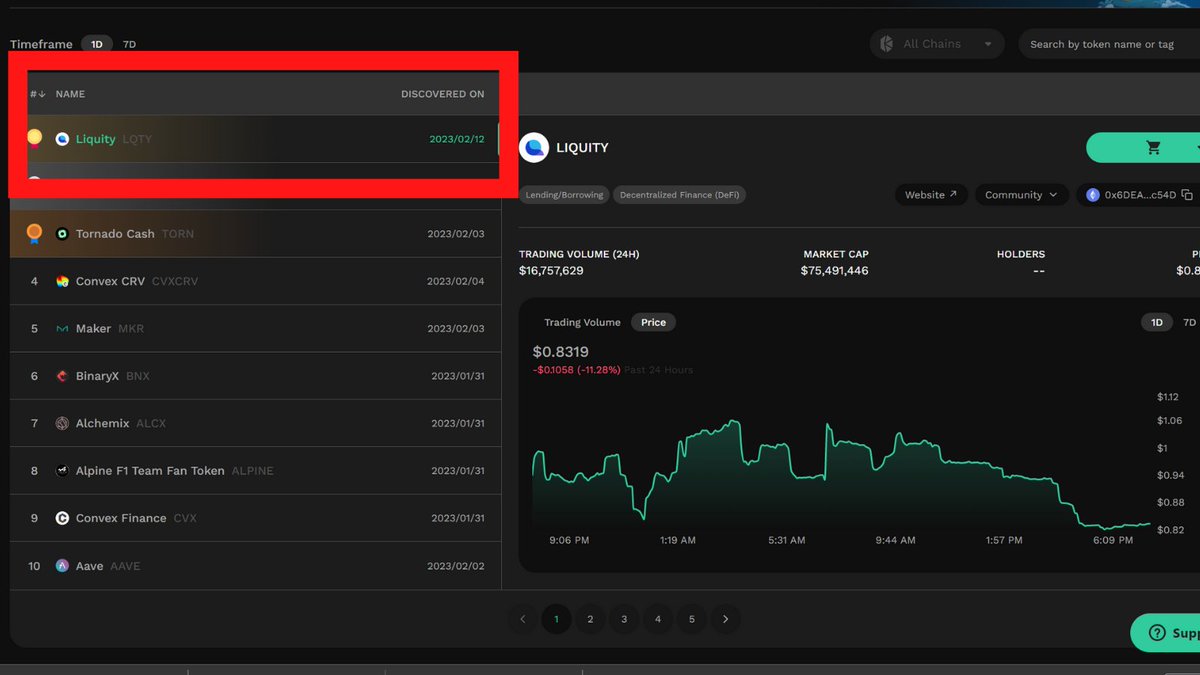Click the Lending/Borrowing tag
This screenshot has width=1200, height=675.
(564, 195)
